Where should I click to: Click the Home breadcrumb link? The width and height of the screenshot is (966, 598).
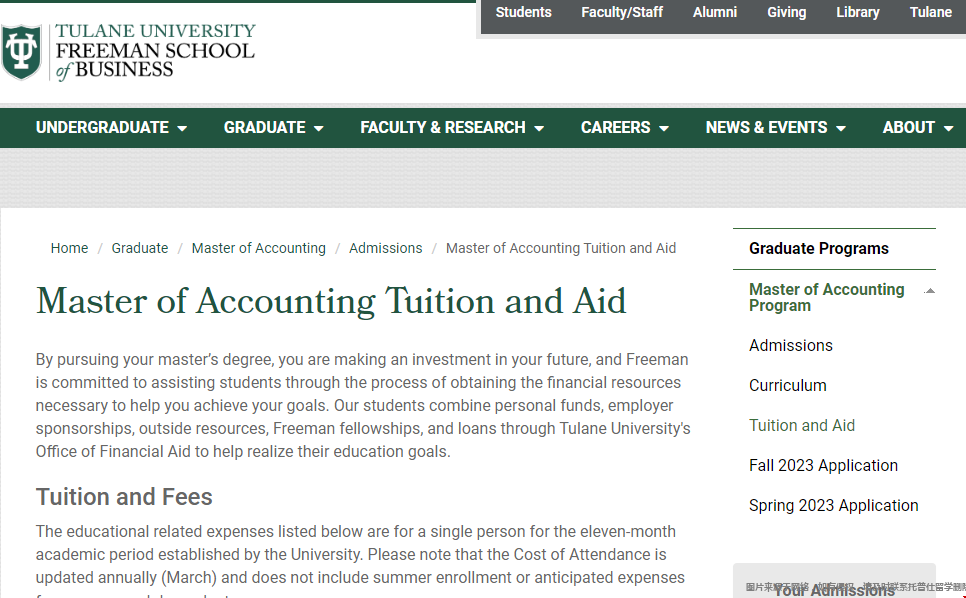coord(69,248)
